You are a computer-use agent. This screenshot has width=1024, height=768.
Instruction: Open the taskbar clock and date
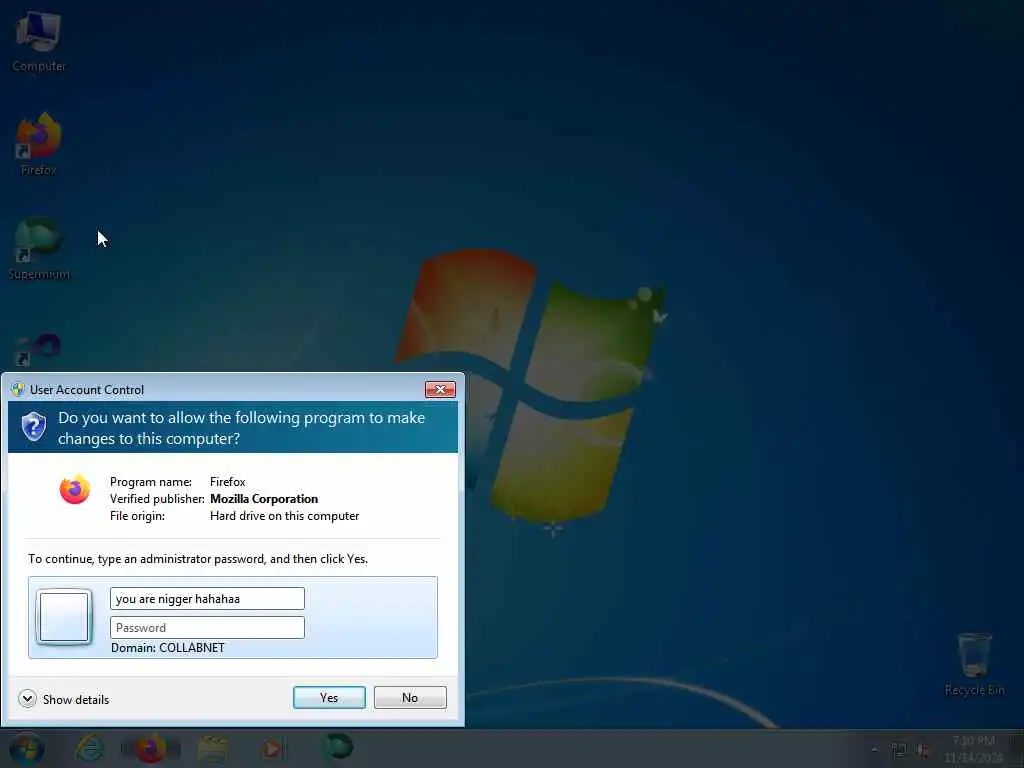[x=974, y=749]
